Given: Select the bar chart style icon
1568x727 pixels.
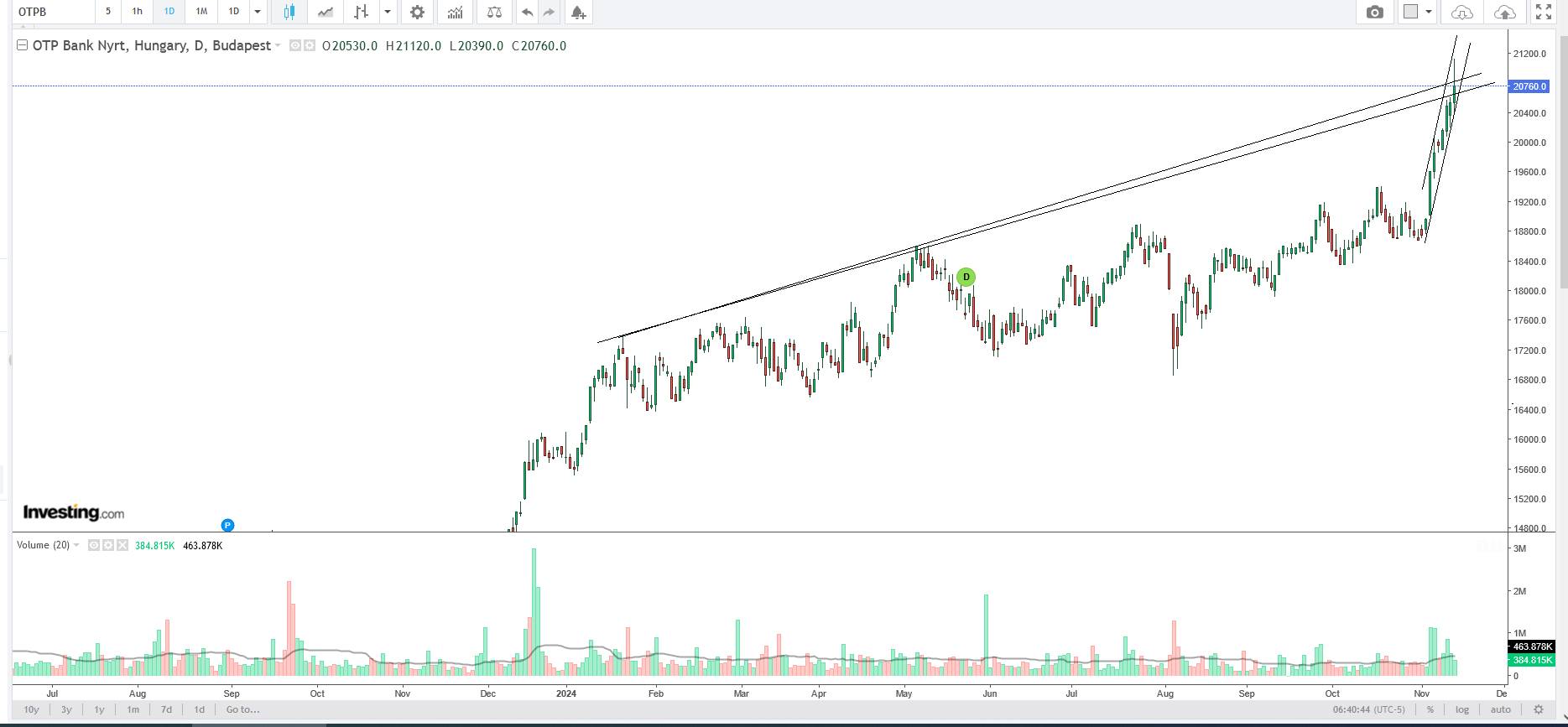Looking at the screenshot, I should click(x=361, y=12).
